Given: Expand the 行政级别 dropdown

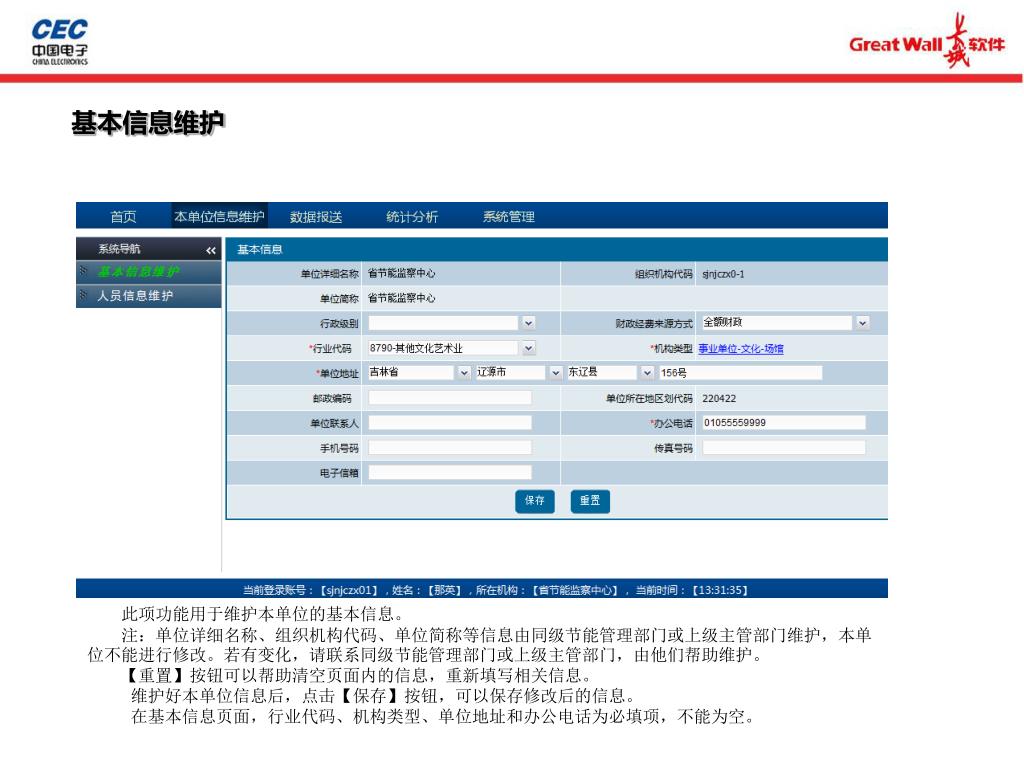Looking at the screenshot, I should (x=528, y=323).
